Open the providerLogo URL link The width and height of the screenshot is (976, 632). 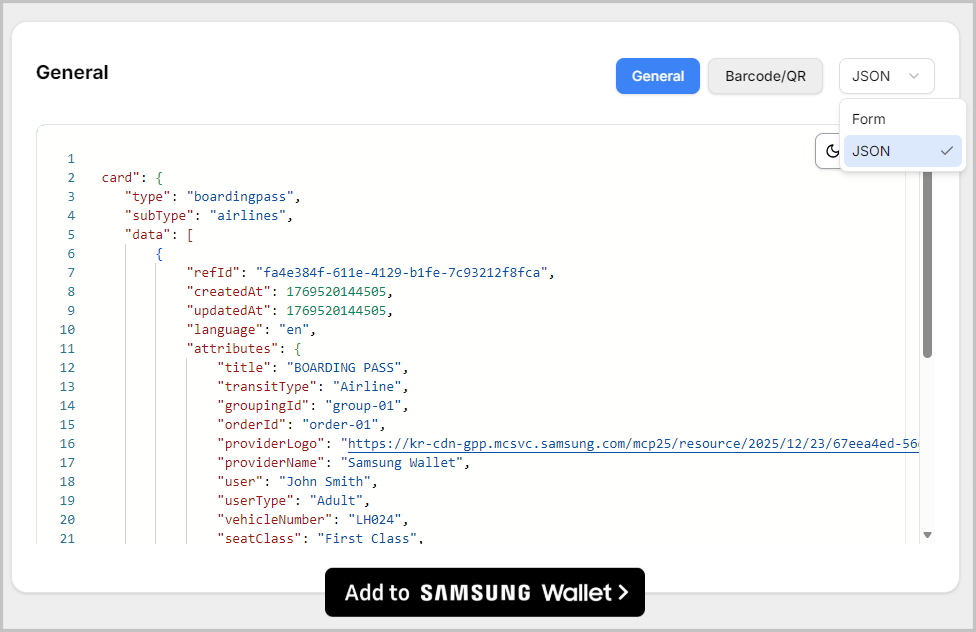tap(630, 443)
